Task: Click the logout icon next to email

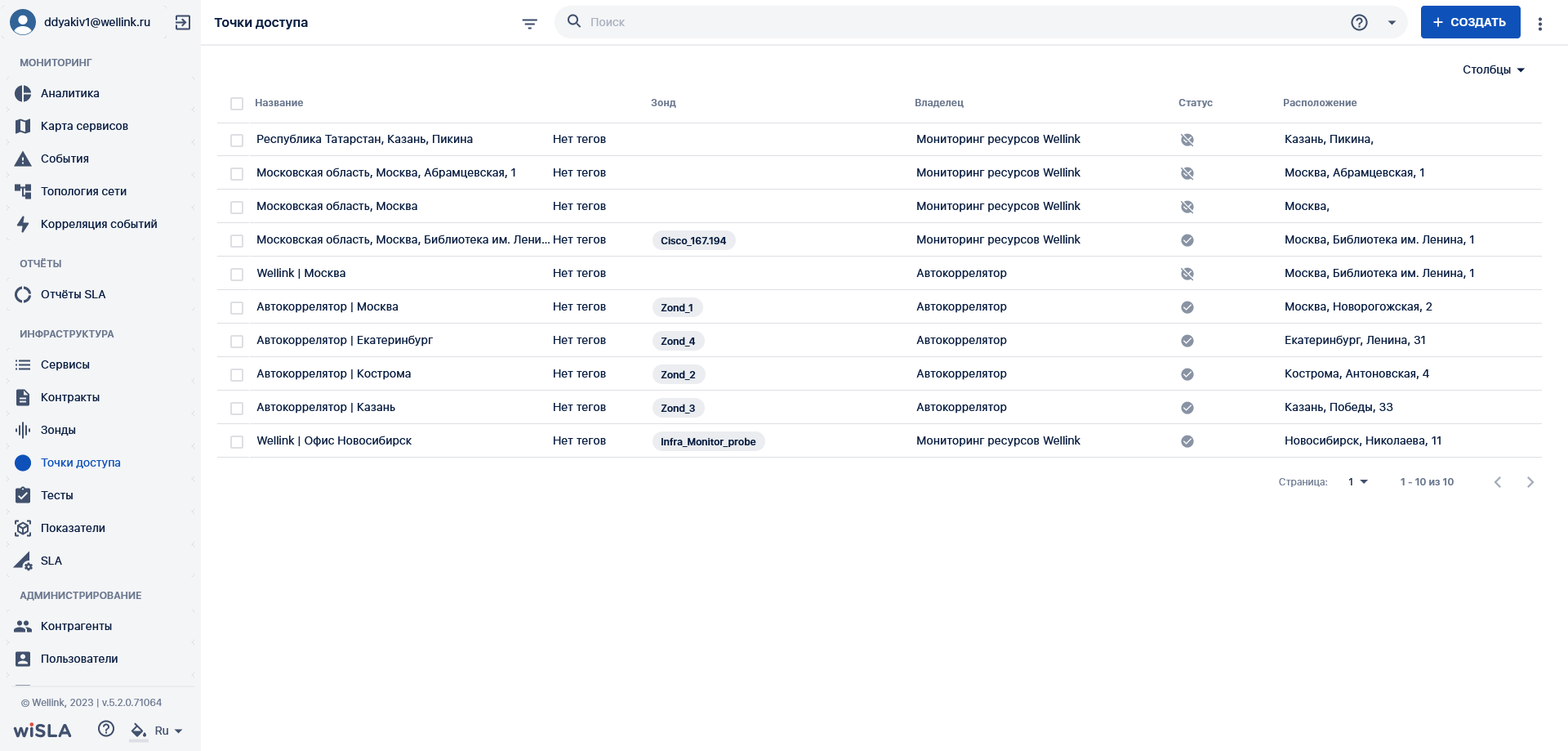Action: pyautogui.click(x=183, y=22)
